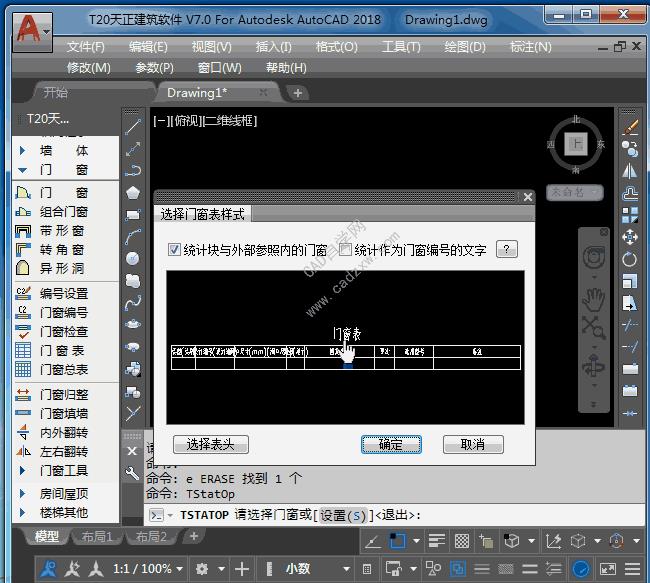Uncheck 统计块与外部参照内的门窗 checkbox
This screenshot has width=650, height=583.
pos(174,250)
